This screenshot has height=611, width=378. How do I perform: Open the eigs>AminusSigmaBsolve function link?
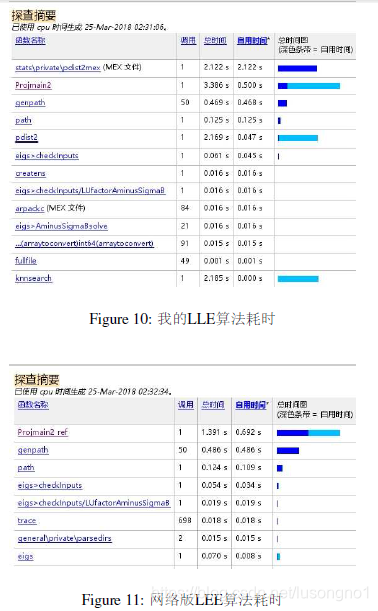(61, 226)
